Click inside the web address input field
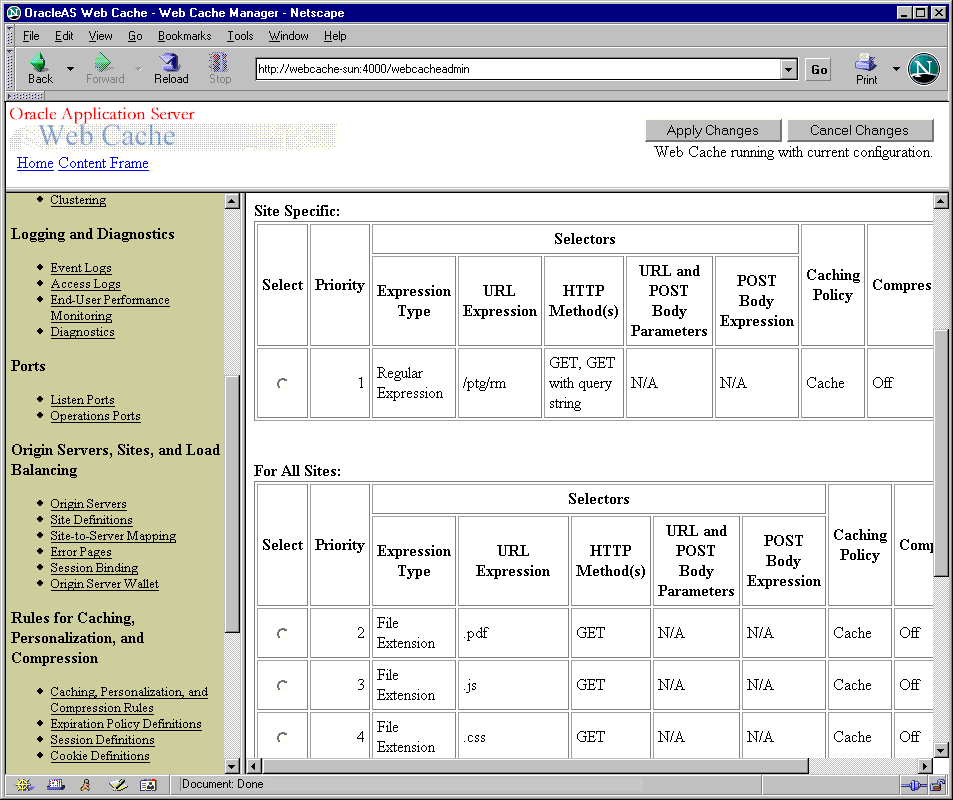This screenshot has width=953, height=800. click(500, 71)
